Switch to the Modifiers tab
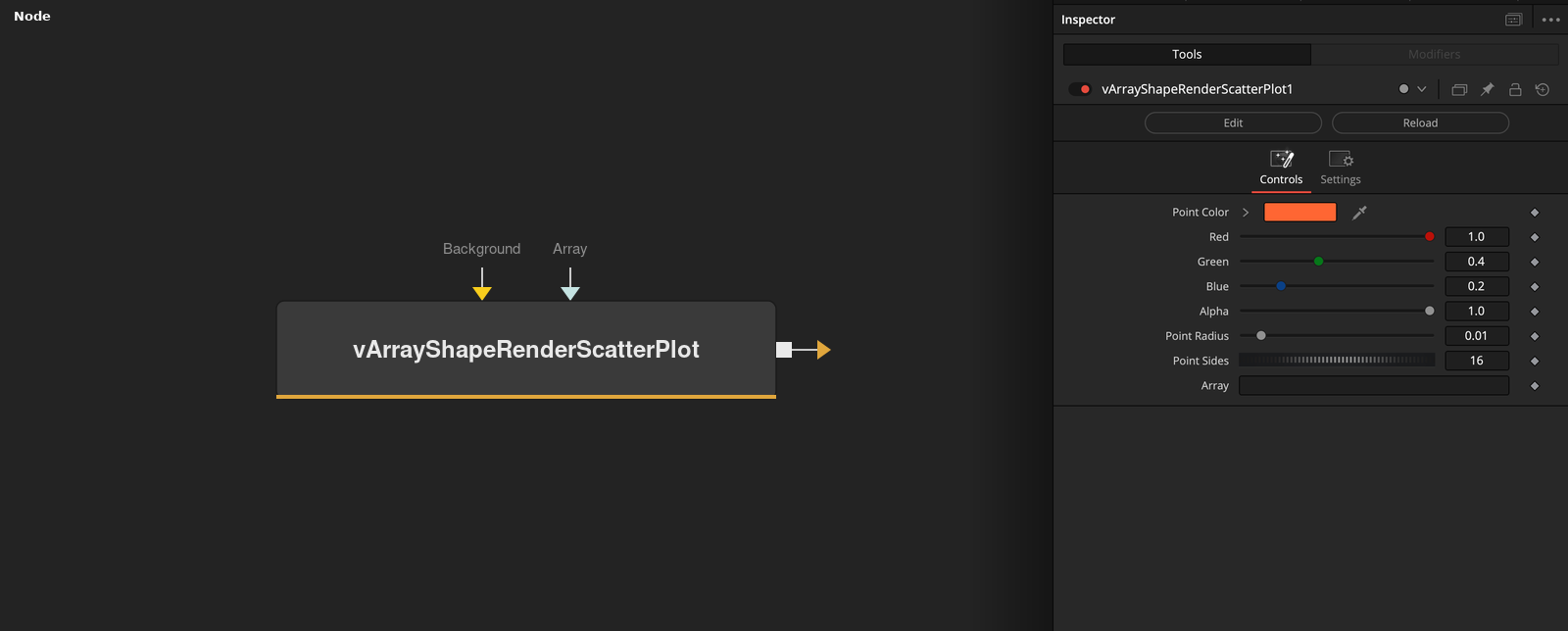Viewport: 1568px width, 631px height. (x=1435, y=54)
